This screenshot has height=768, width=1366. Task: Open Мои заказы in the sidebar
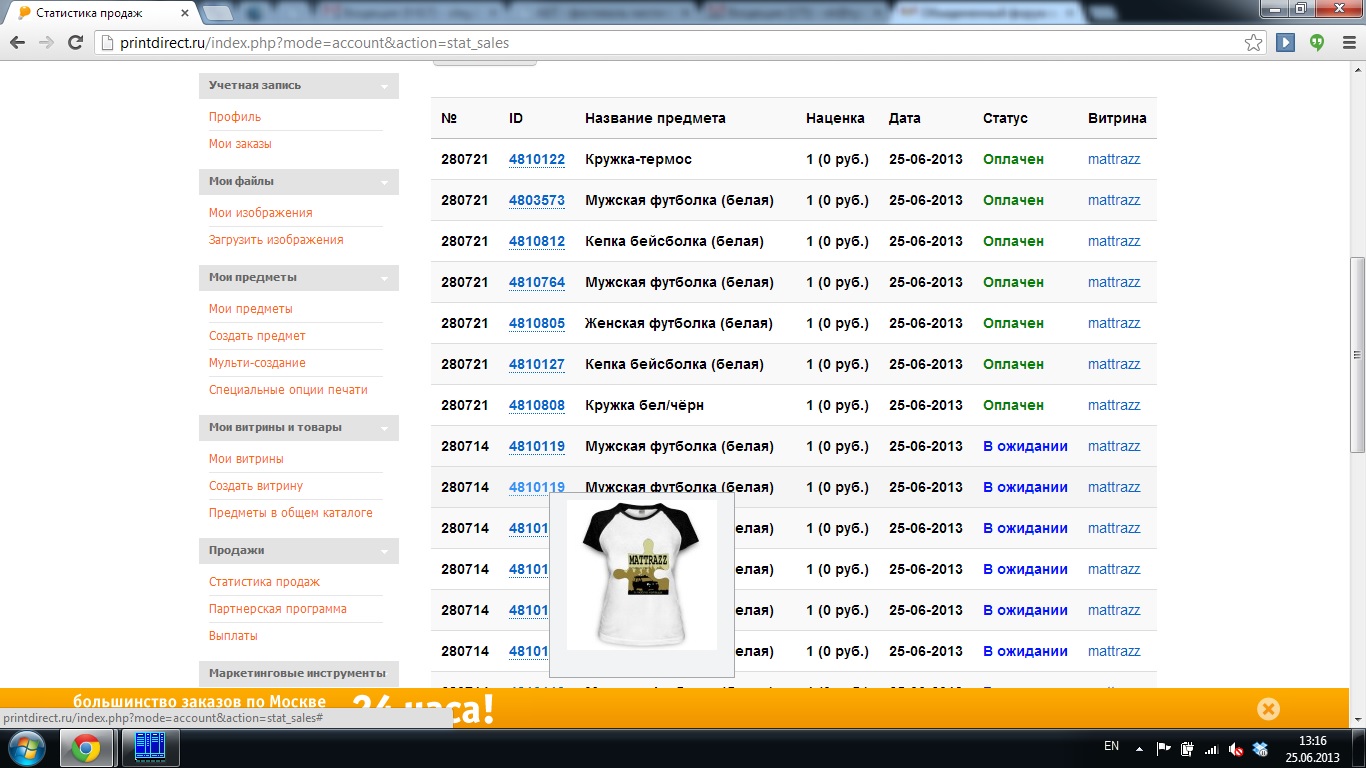pyautogui.click(x=240, y=144)
